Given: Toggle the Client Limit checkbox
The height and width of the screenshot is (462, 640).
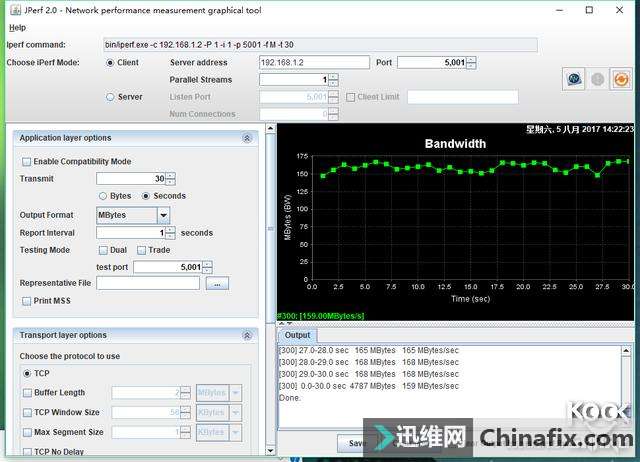Looking at the screenshot, I should point(350,97).
